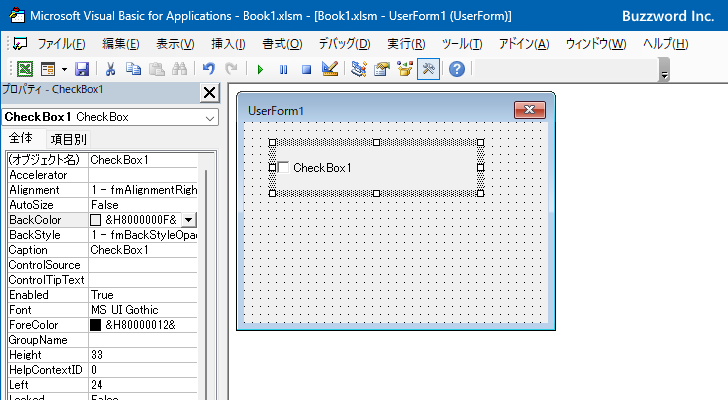This screenshot has height=400, width=728.
Task: Open the ツール(T) menu
Action: click(x=462, y=44)
